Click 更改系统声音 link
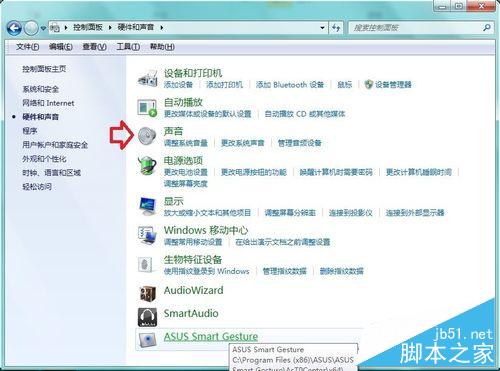The height and width of the screenshot is (371, 500). click(x=242, y=143)
